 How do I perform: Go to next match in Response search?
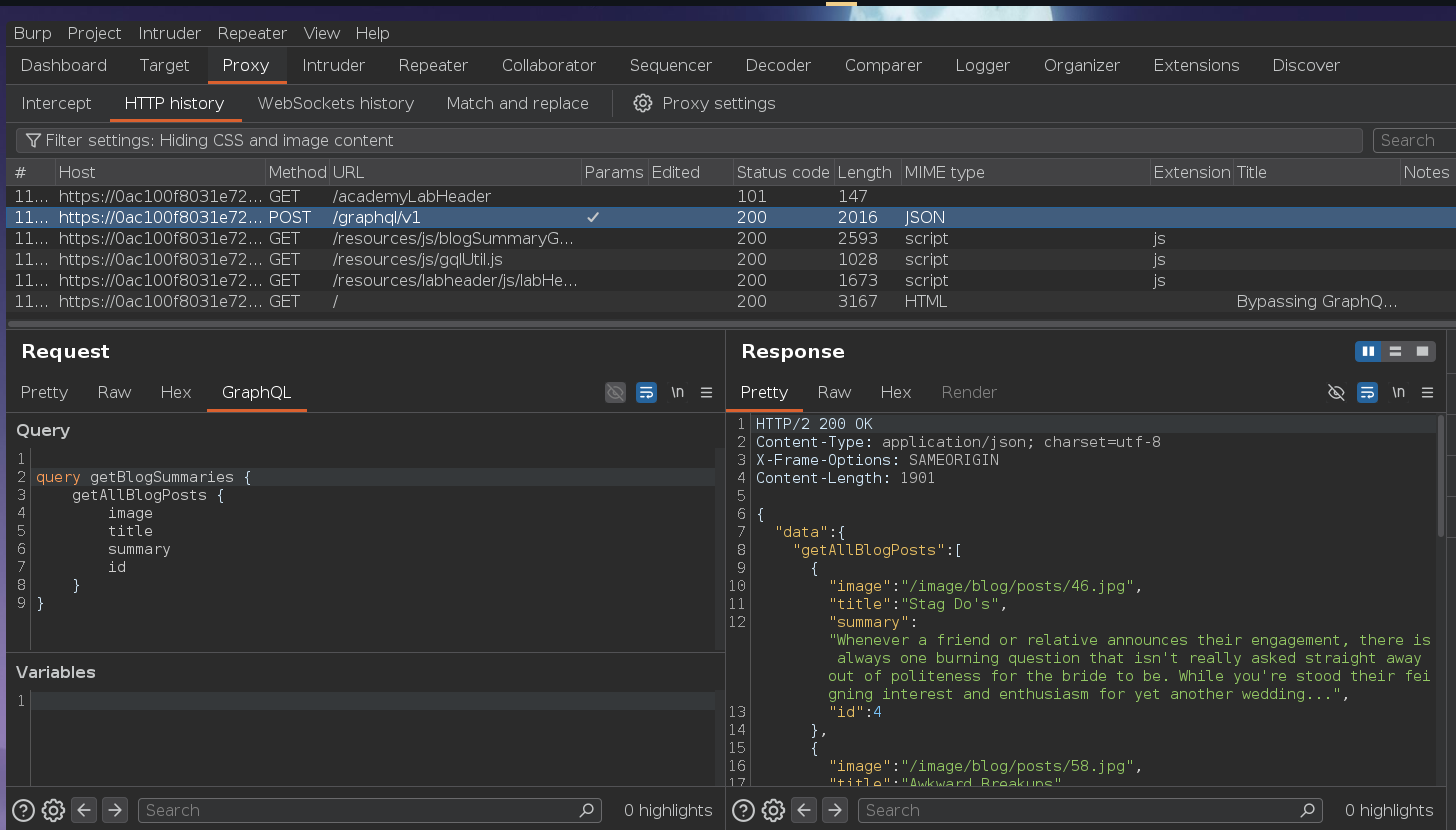click(835, 810)
